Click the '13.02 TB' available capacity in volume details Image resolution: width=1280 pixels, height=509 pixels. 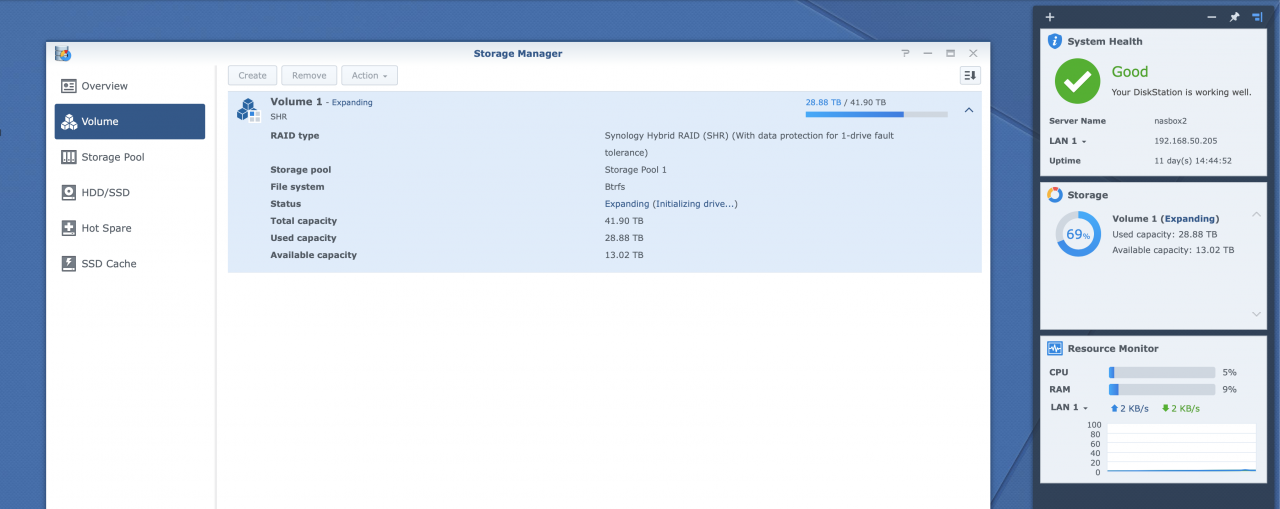624,255
